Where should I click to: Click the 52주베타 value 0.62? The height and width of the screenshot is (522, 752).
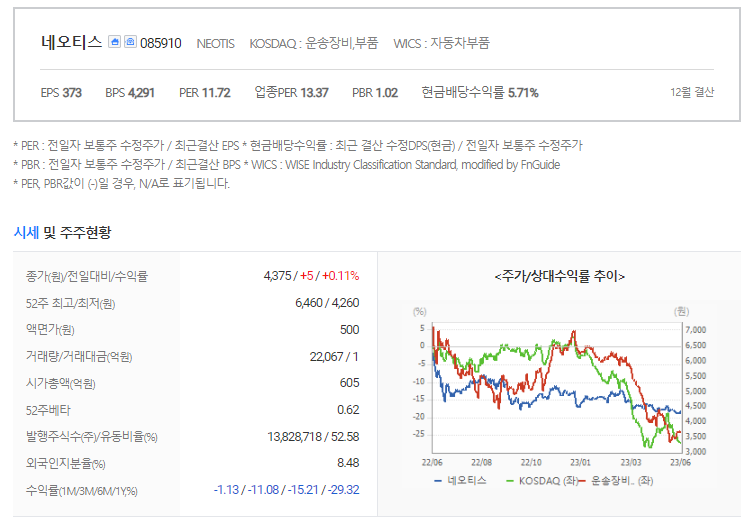point(348,410)
